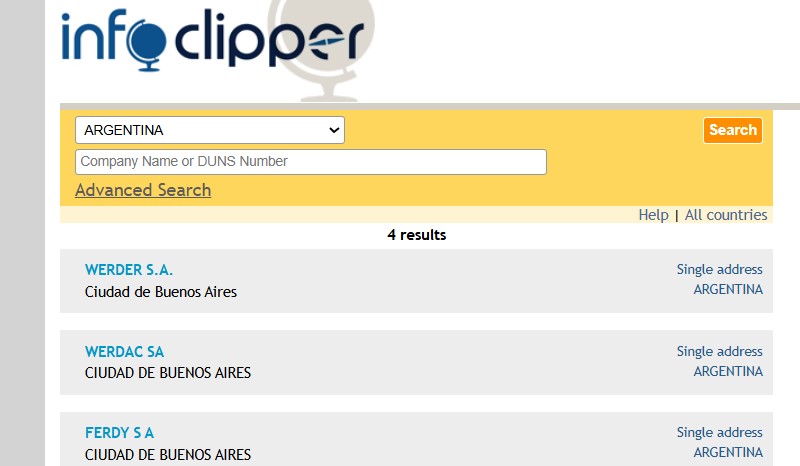
Task: Open the Help link
Action: tap(653, 215)
